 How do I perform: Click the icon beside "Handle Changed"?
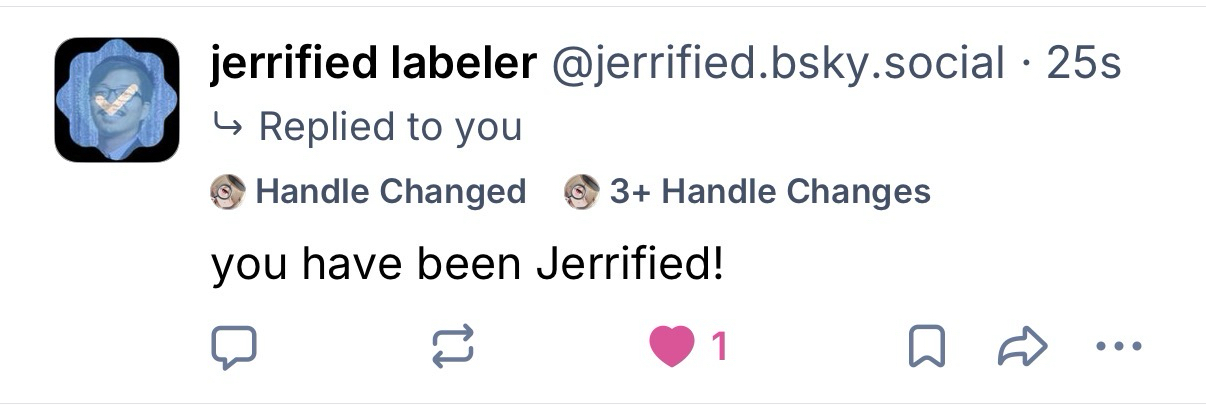point(228,191)
